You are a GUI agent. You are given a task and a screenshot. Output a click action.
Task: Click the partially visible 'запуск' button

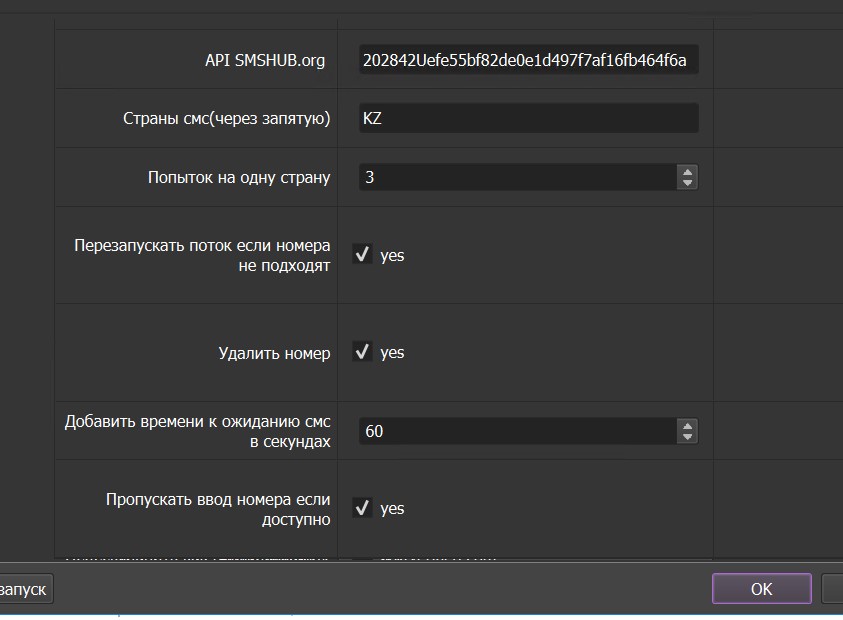click(x=24, y=589)
